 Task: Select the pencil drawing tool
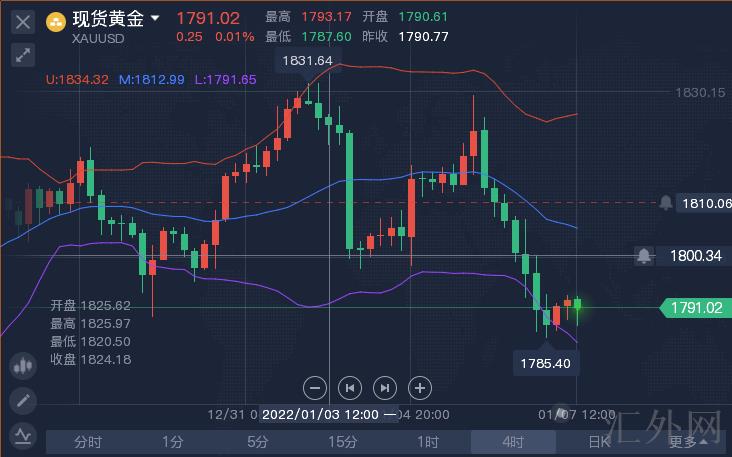click(23, 401)
